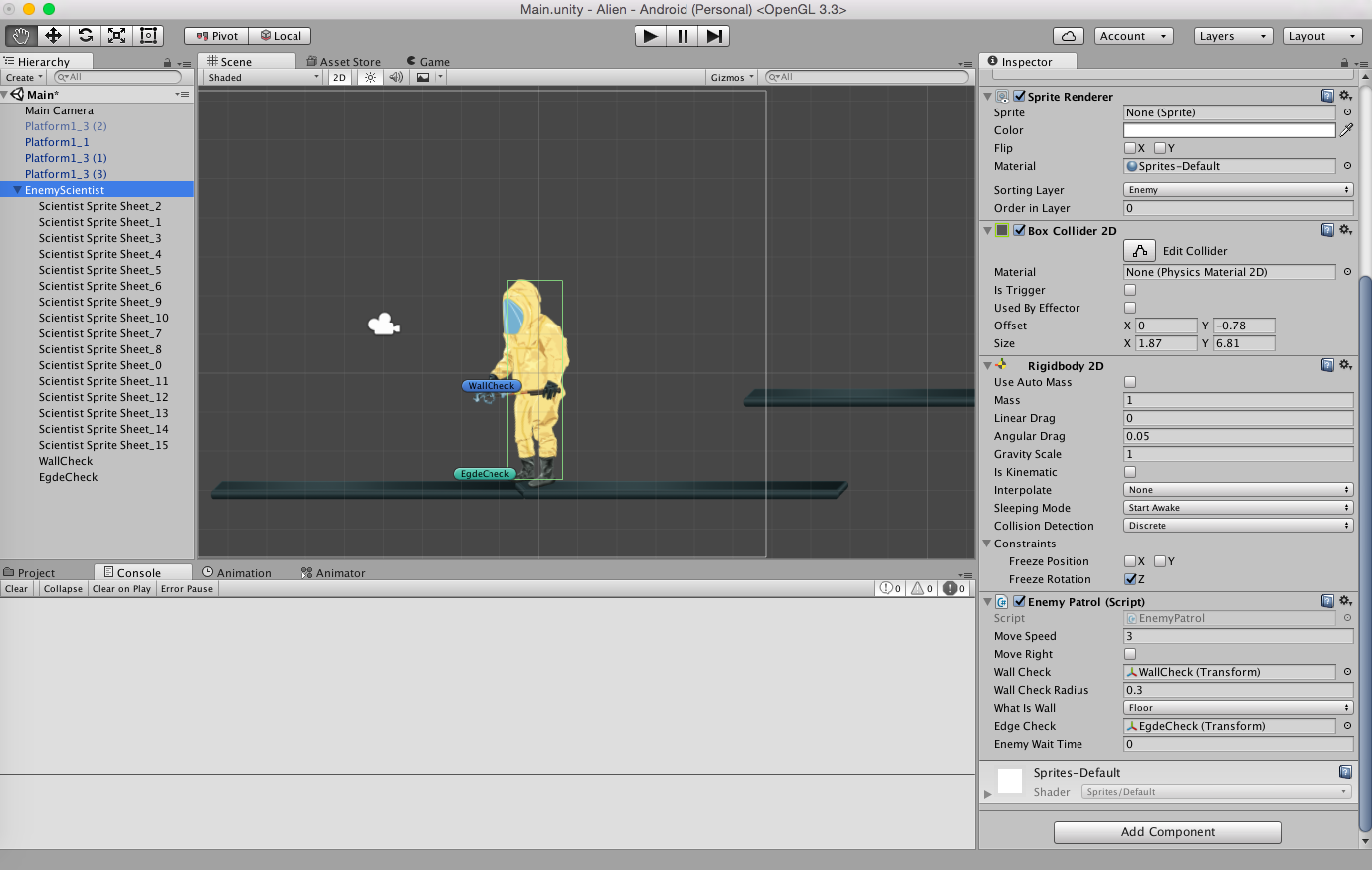Open the cloud services button
This screenshot has width=1372, height=870.
pyautogui.click(x=1068, y=36)
